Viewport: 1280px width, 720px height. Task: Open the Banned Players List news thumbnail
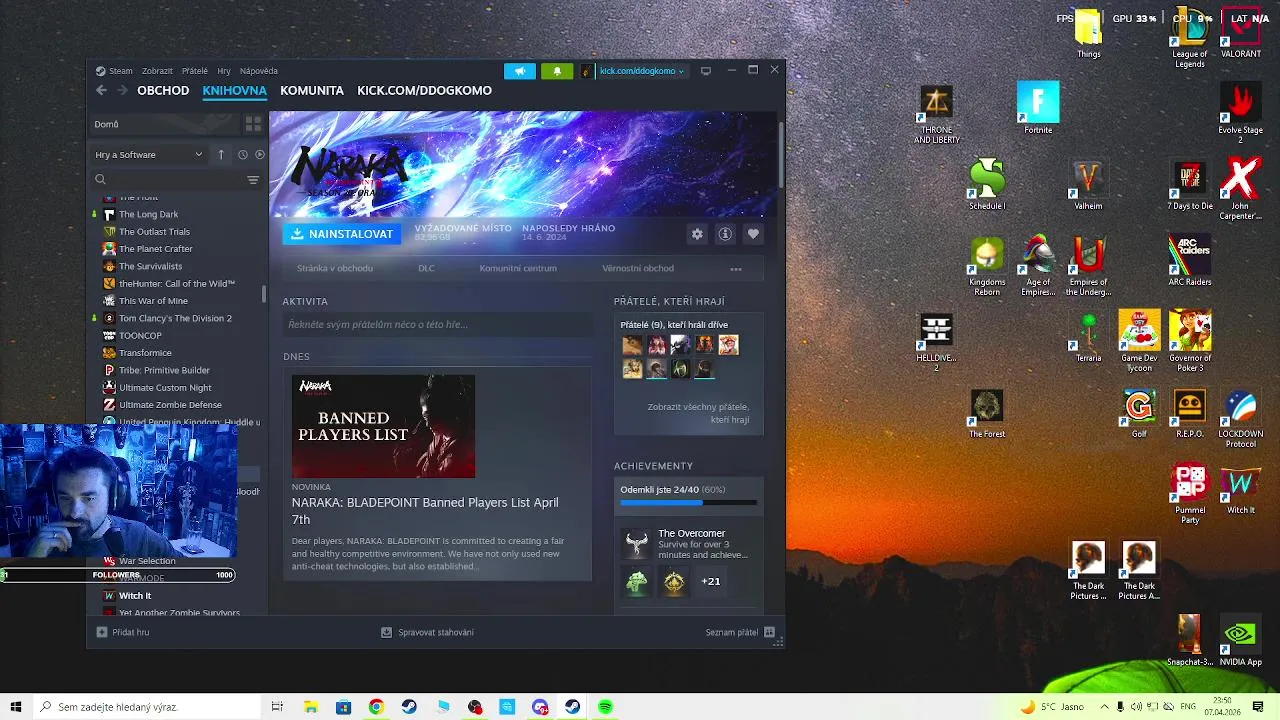pos(384,426)
